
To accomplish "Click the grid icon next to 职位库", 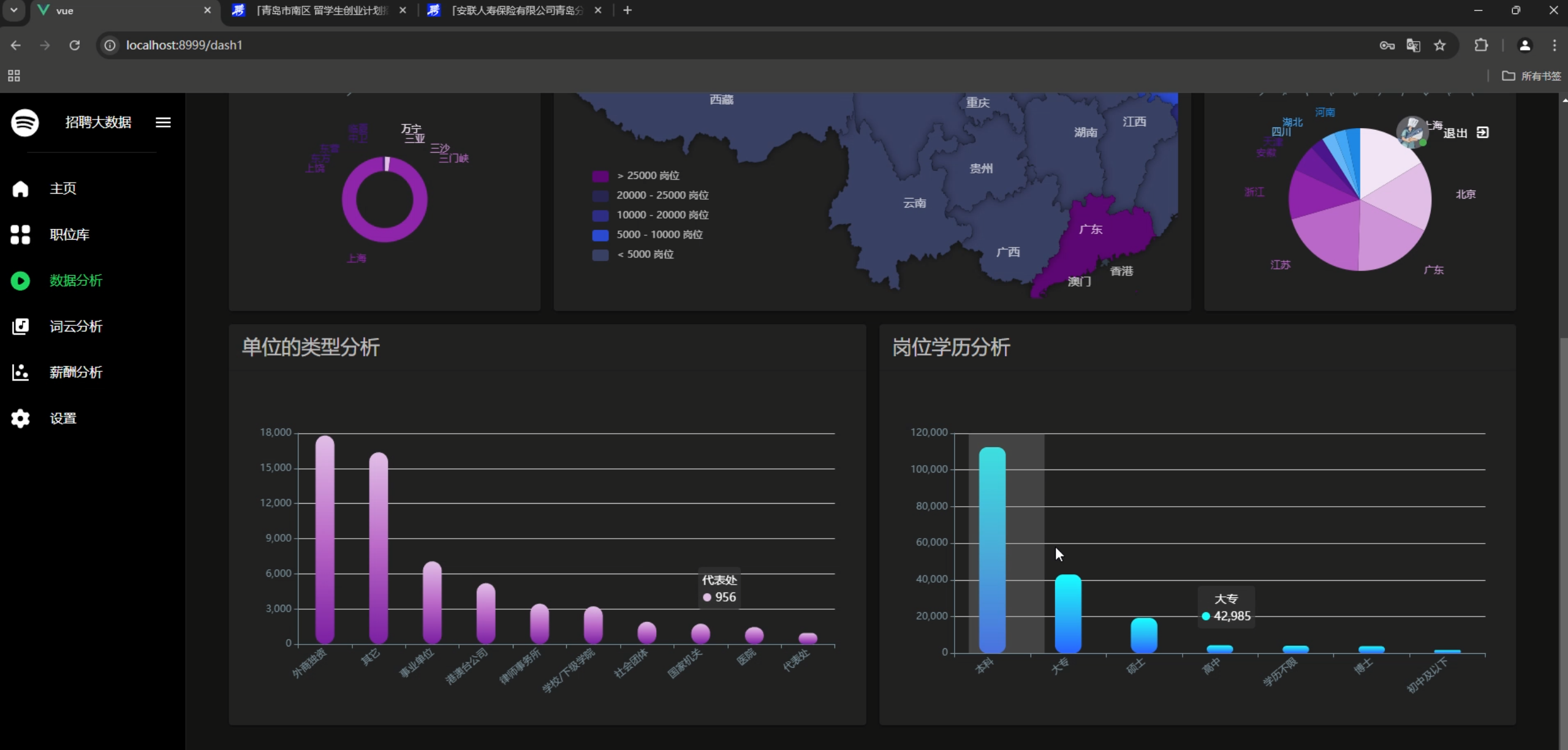I will pos(20,235).
